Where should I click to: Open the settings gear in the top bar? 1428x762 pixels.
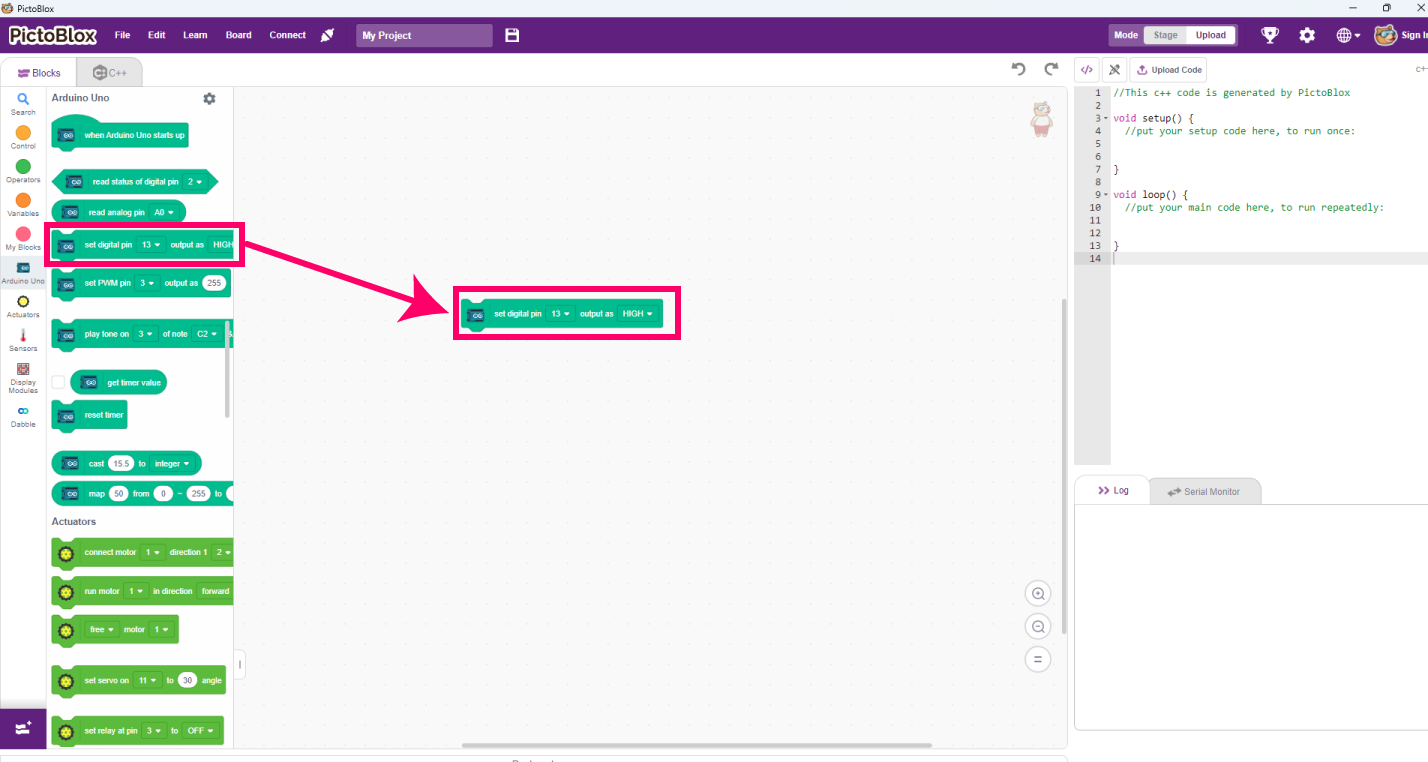[1307, 35]
